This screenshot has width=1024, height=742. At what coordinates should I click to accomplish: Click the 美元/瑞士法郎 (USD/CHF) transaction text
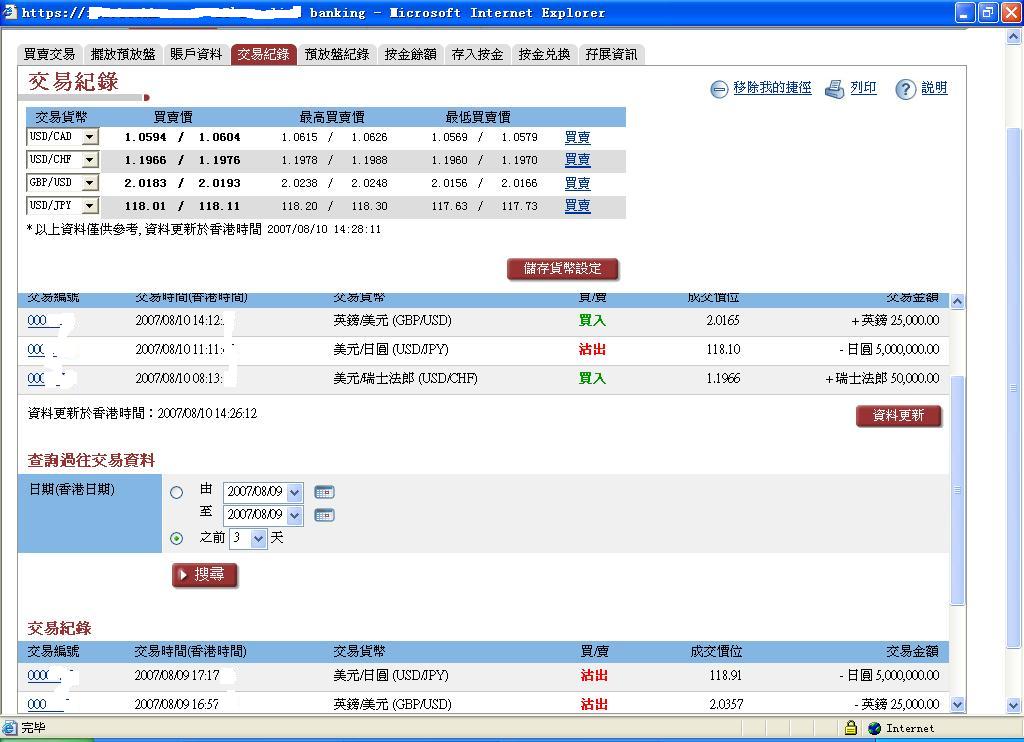pos(406,379)
